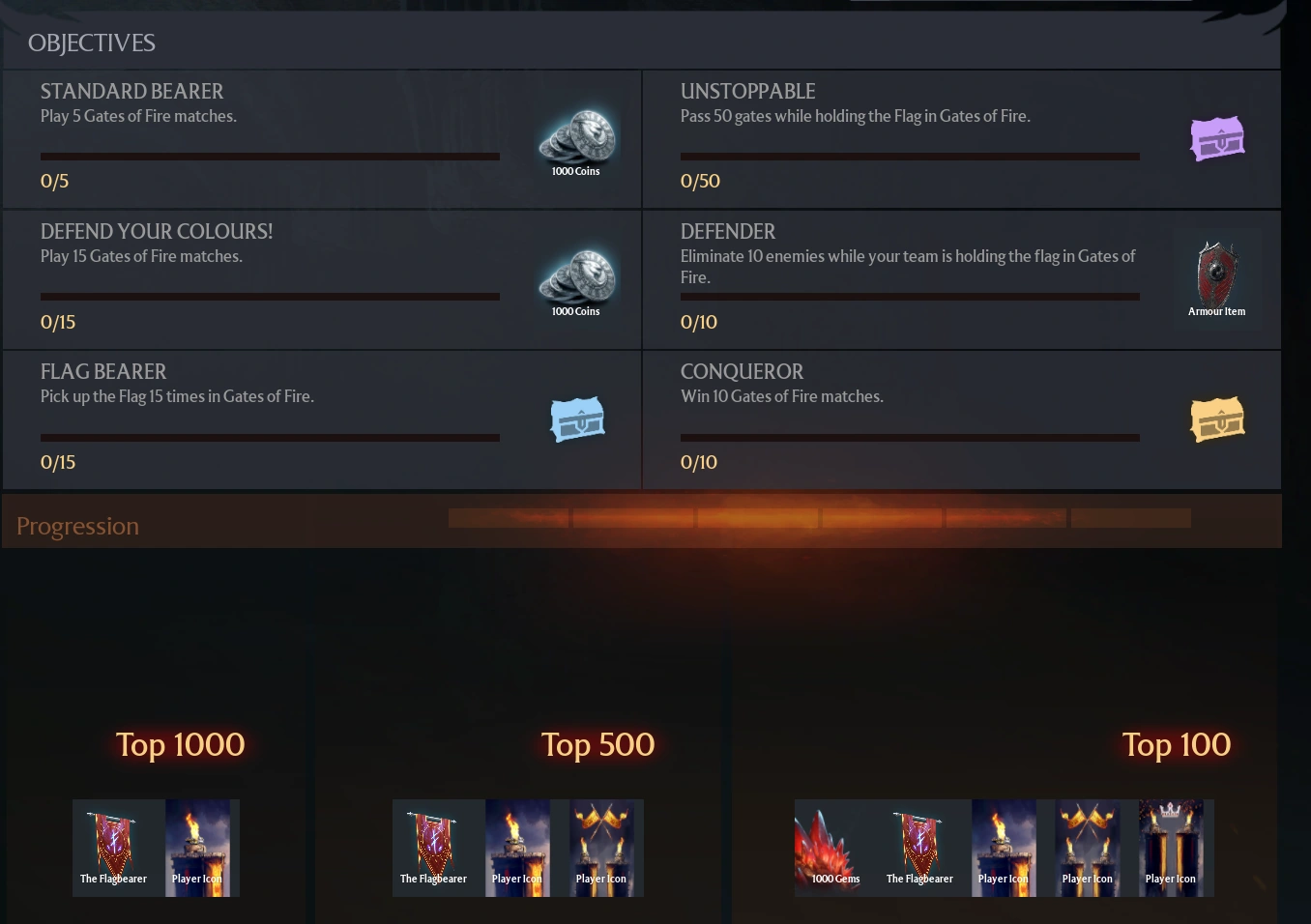Select the crossed flags Player Icon in Top 500
This screenshot has width=1311, height=924.
point(601,848)
